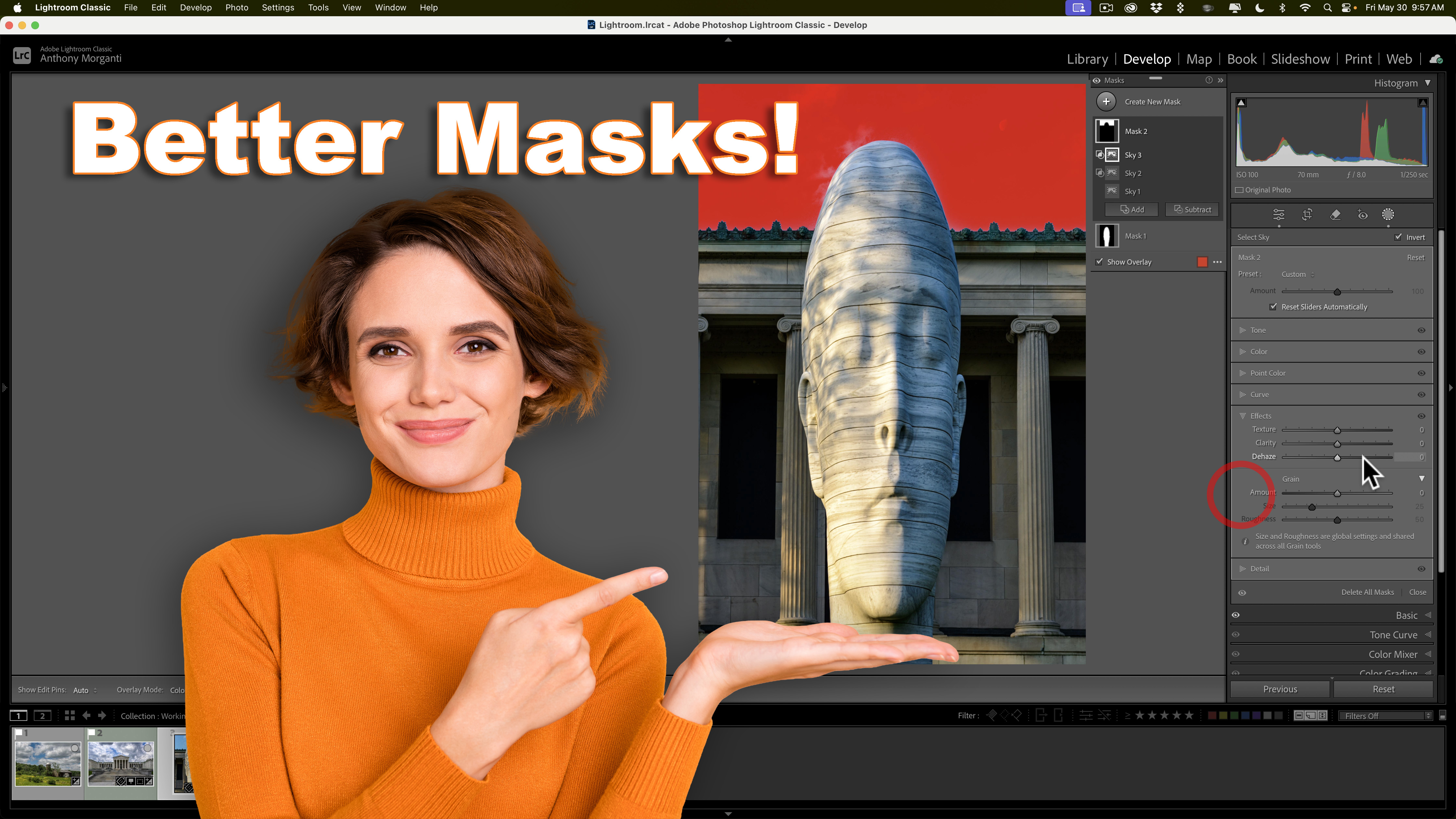Collapse the Grain section disclosure triangle
Viewport: 1456px width, 819px height.
(1422, 478)
